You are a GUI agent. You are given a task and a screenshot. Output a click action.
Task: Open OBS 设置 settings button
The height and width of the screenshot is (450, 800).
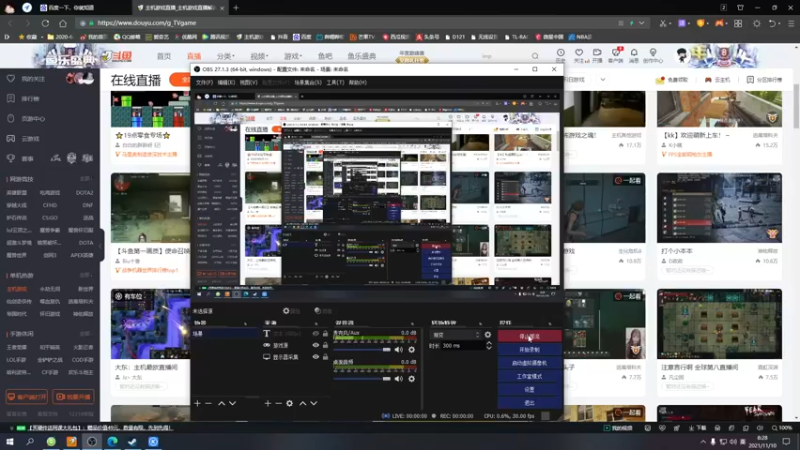(x=529, y=389)
